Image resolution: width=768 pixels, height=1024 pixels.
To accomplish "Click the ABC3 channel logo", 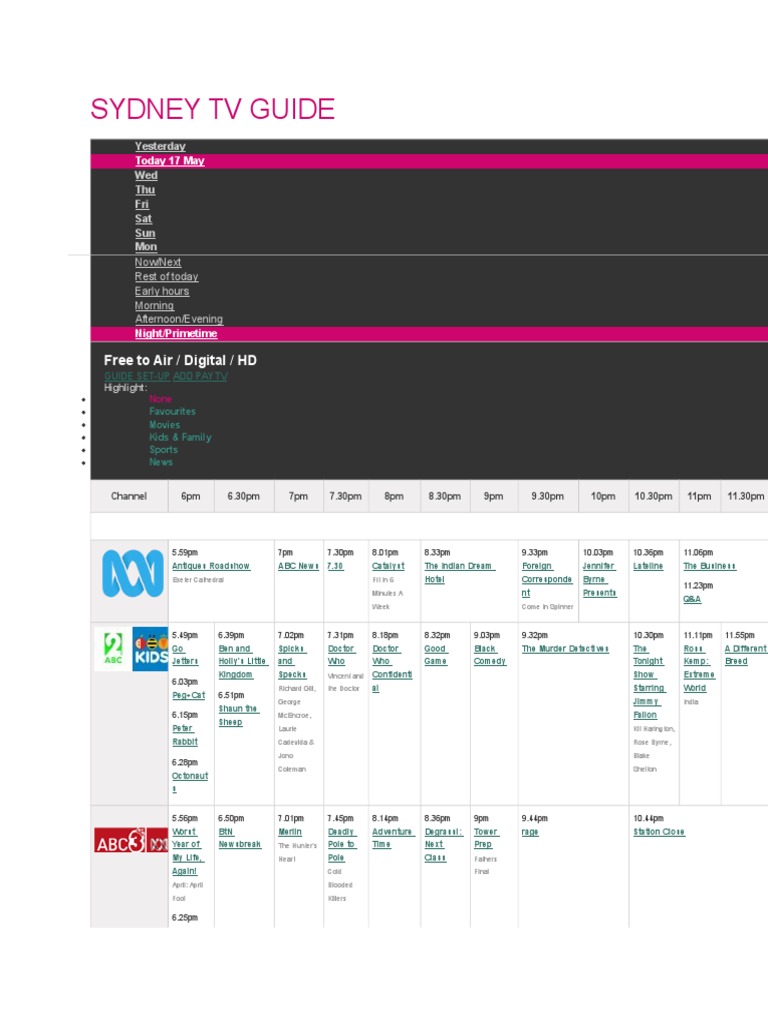I will pos(121,842).
